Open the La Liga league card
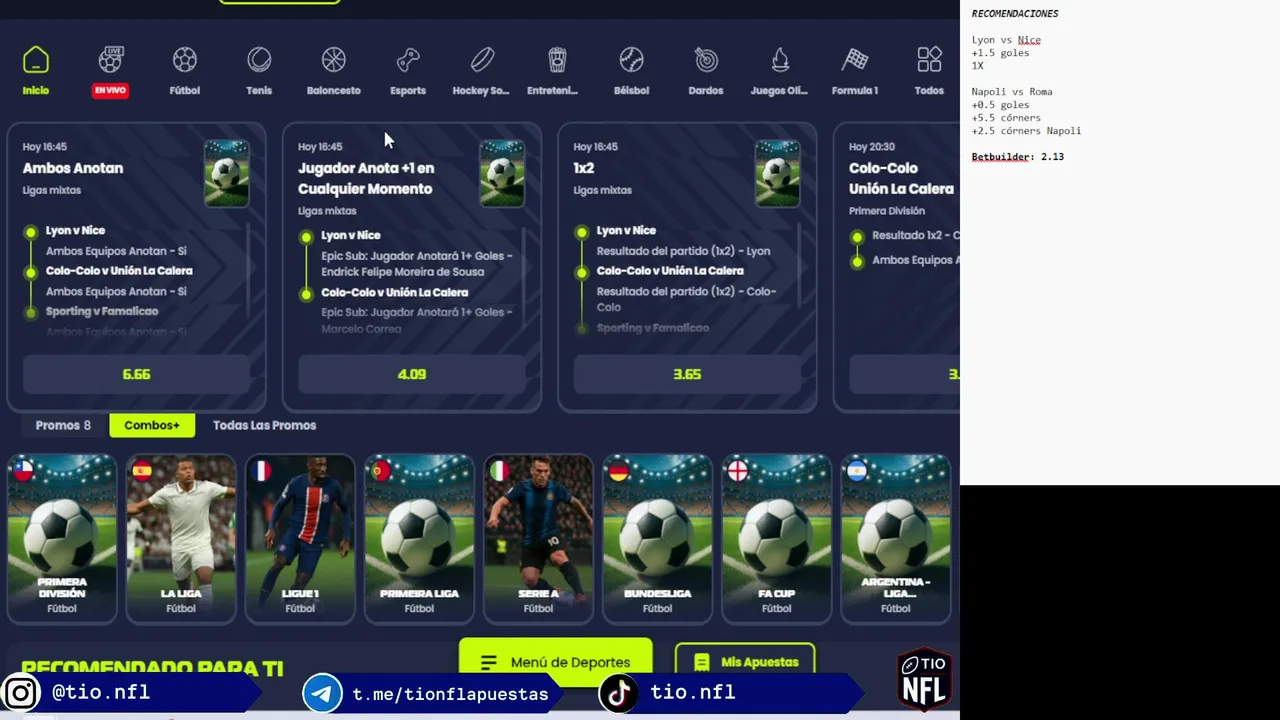This screenshot has width=1280, height=720. 181,538
